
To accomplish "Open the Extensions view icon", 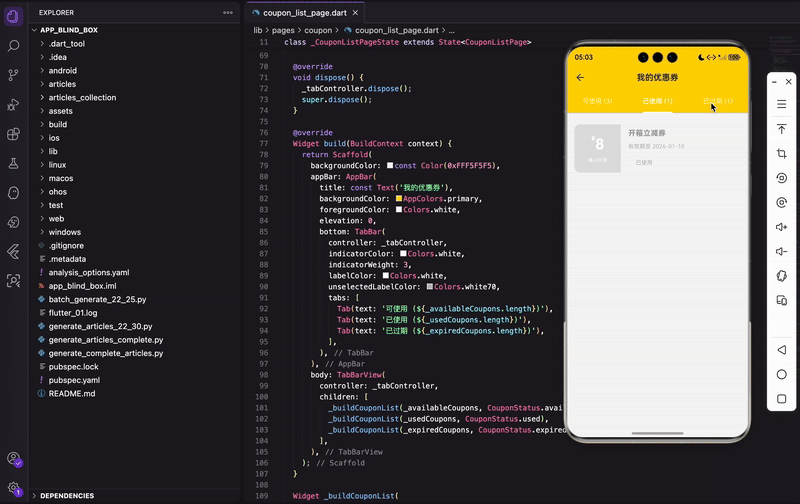I will click(13, 134).
